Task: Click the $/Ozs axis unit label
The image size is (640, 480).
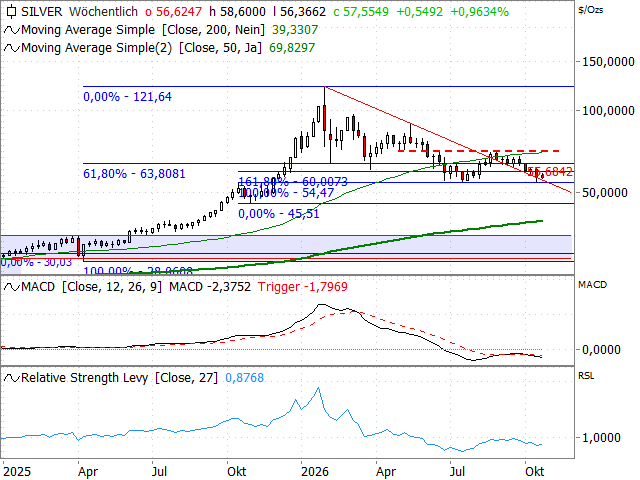Action: 591,10
